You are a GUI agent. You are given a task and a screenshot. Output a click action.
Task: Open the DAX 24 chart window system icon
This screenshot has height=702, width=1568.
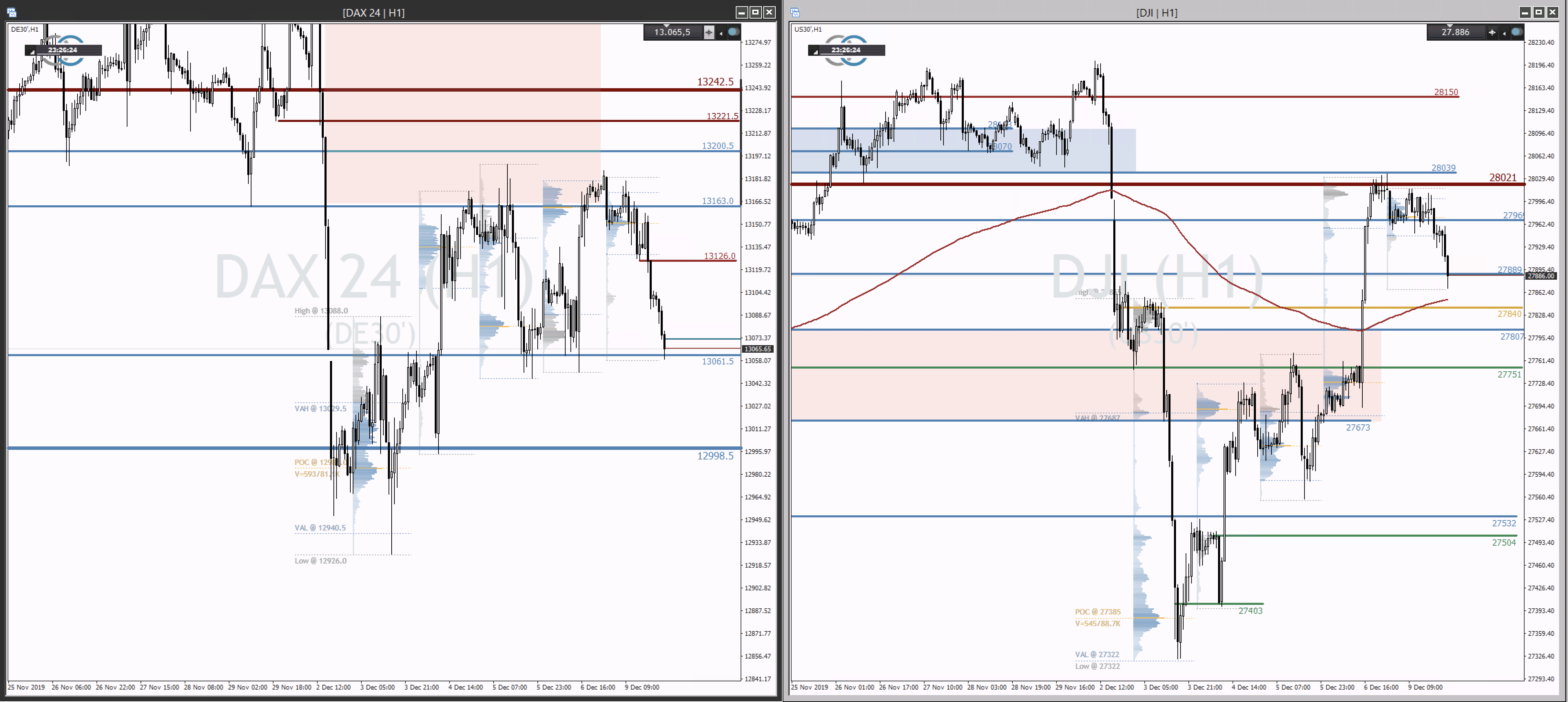click(12, 12)
